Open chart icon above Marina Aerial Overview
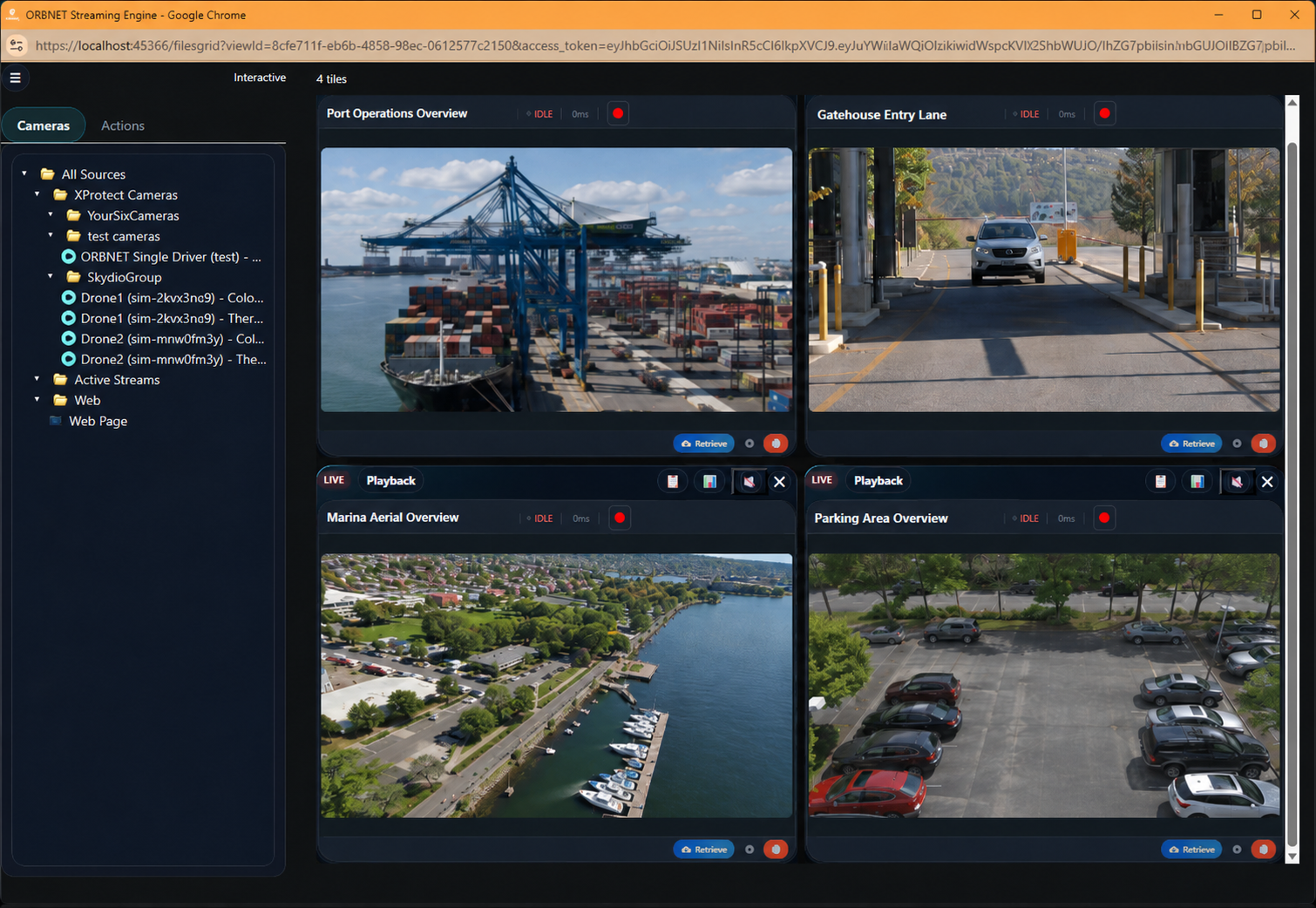Viewport: 1316px width, 908px height. 710,481
